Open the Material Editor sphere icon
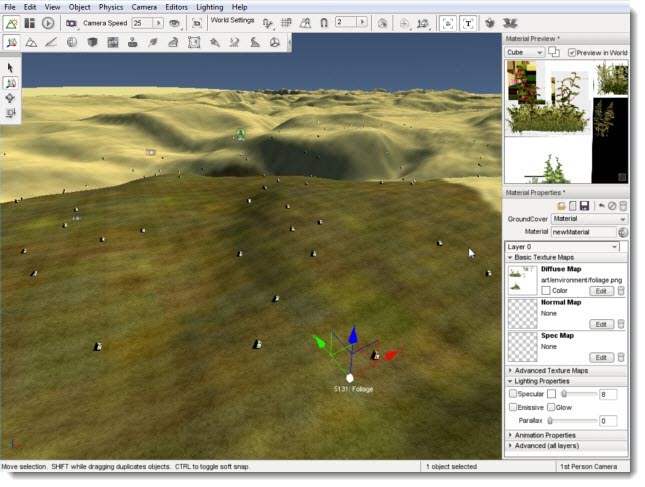The width and height of the screenshot is (645, 487). click(x=71, y=42)
